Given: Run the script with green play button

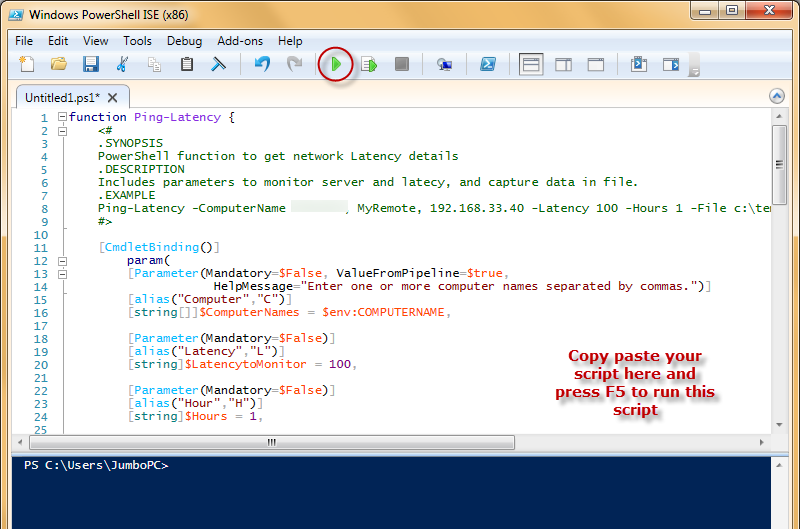Looking at the screenshot, I should [x=336, y=64].
